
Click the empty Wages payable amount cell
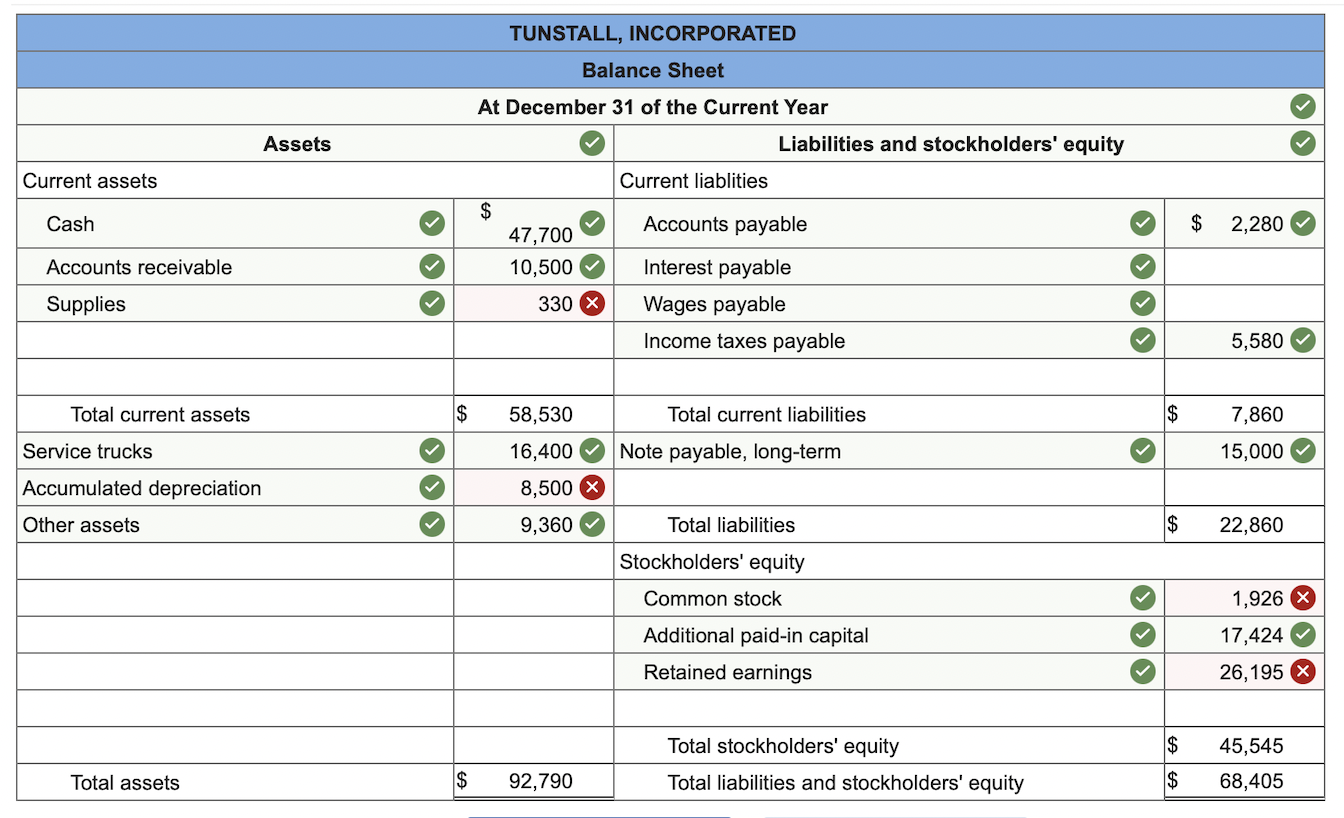(x=1244, y=304)
